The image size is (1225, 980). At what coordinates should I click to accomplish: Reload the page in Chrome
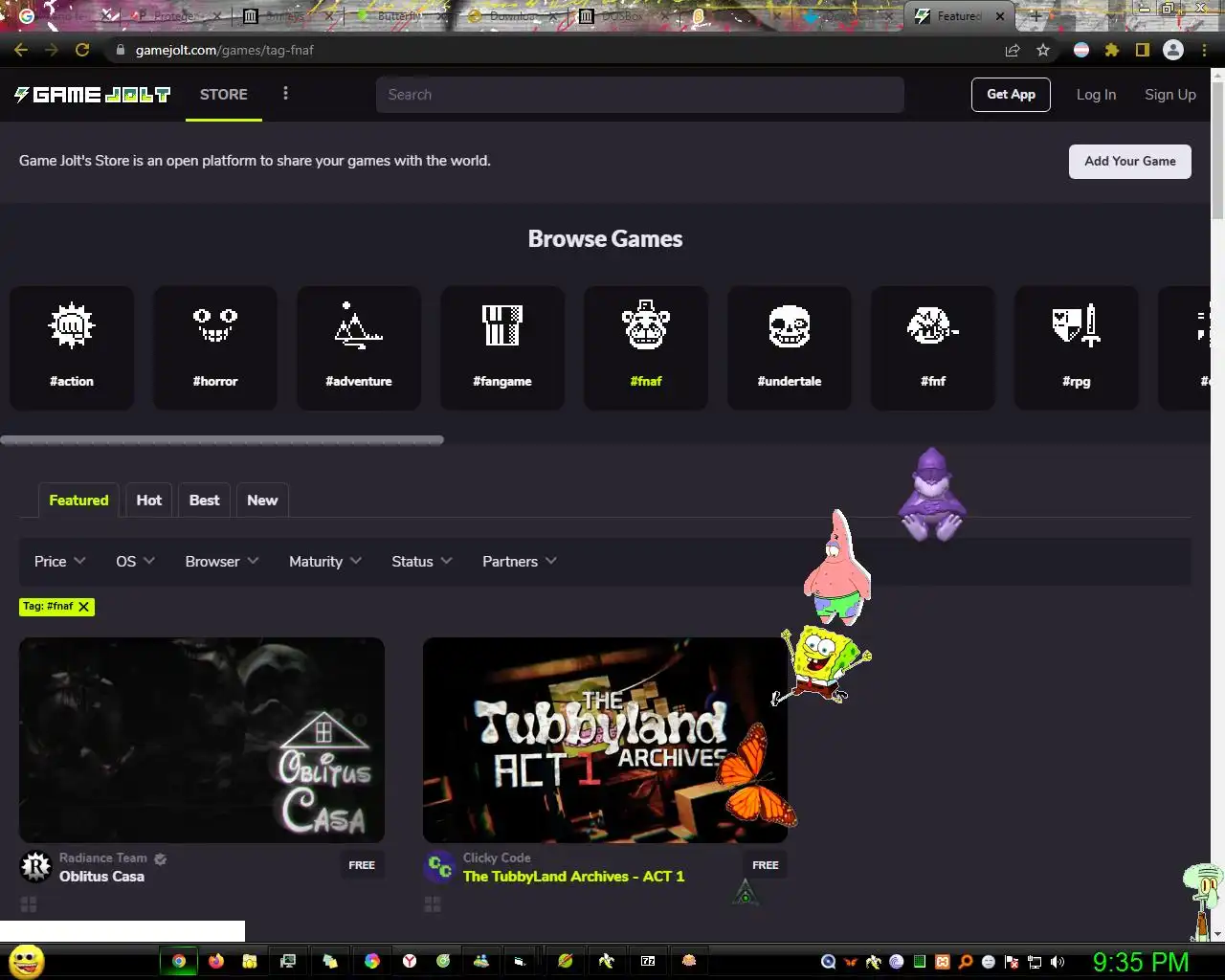click(x=82, y=50)
